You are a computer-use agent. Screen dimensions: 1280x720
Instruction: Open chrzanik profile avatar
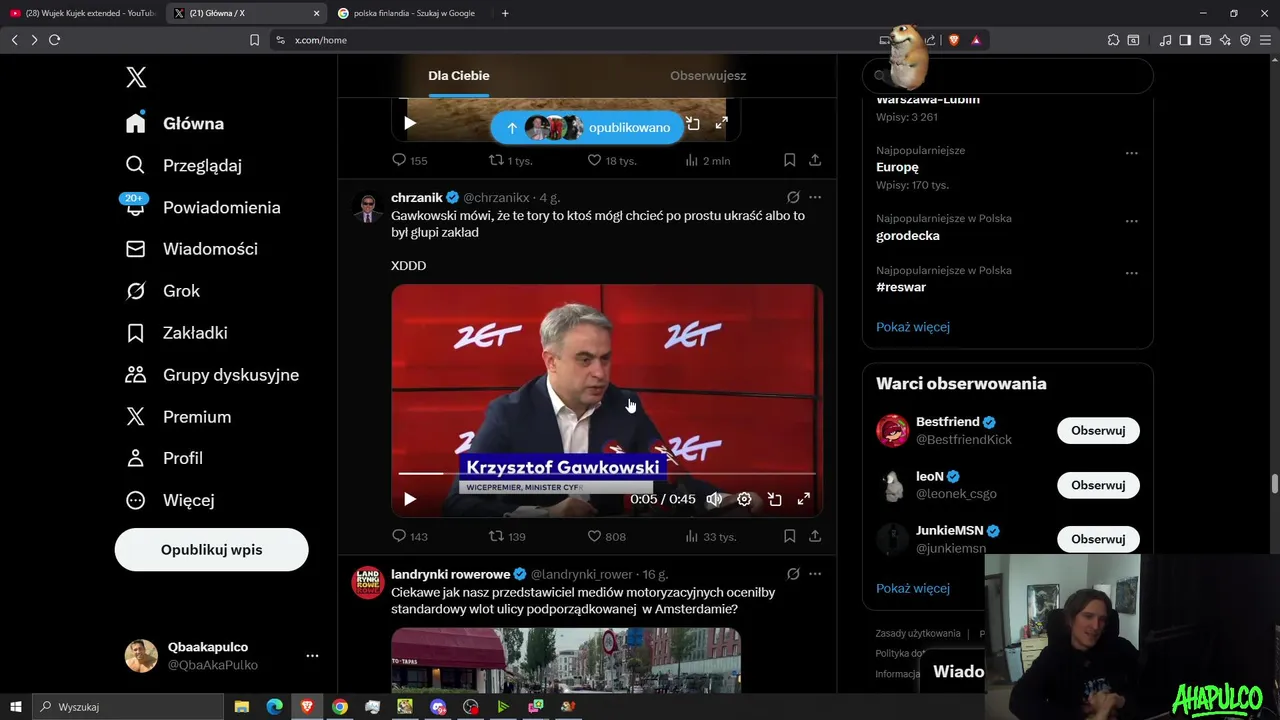click(368, 207)
